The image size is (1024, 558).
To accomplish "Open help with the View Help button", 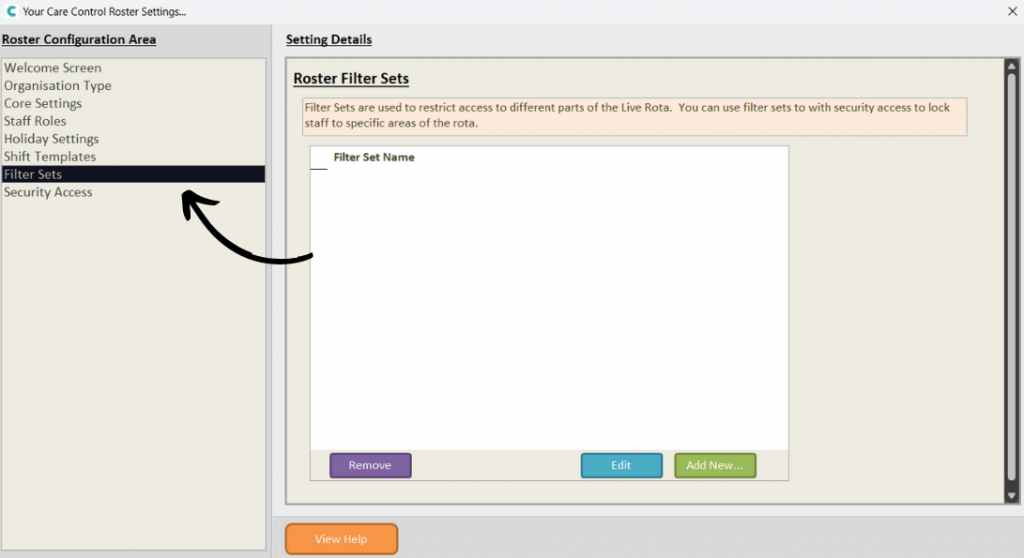I will [x=341, y=539].
